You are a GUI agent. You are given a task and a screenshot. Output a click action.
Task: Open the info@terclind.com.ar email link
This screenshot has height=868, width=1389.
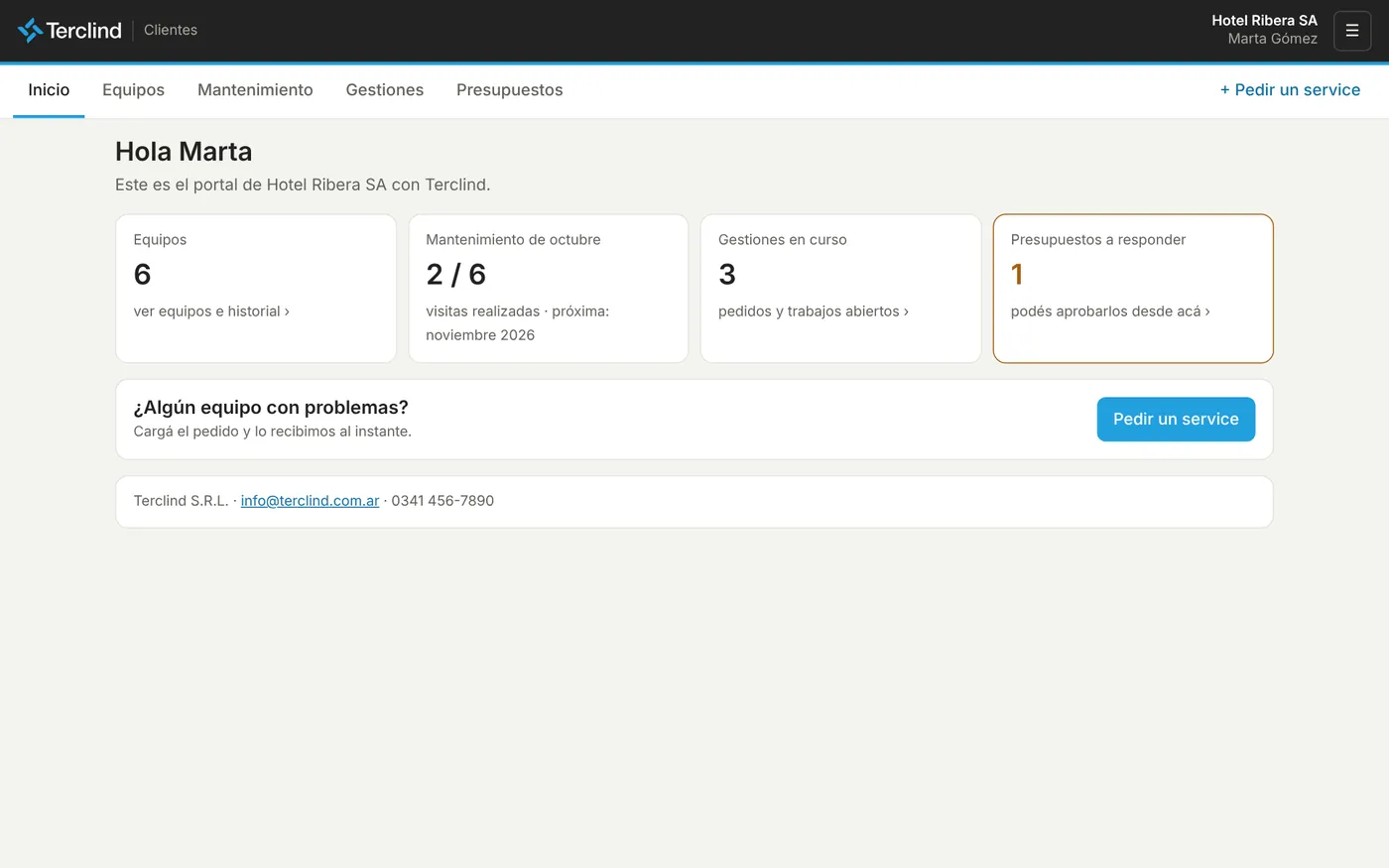pyautogui.click(x=310, y=501)
